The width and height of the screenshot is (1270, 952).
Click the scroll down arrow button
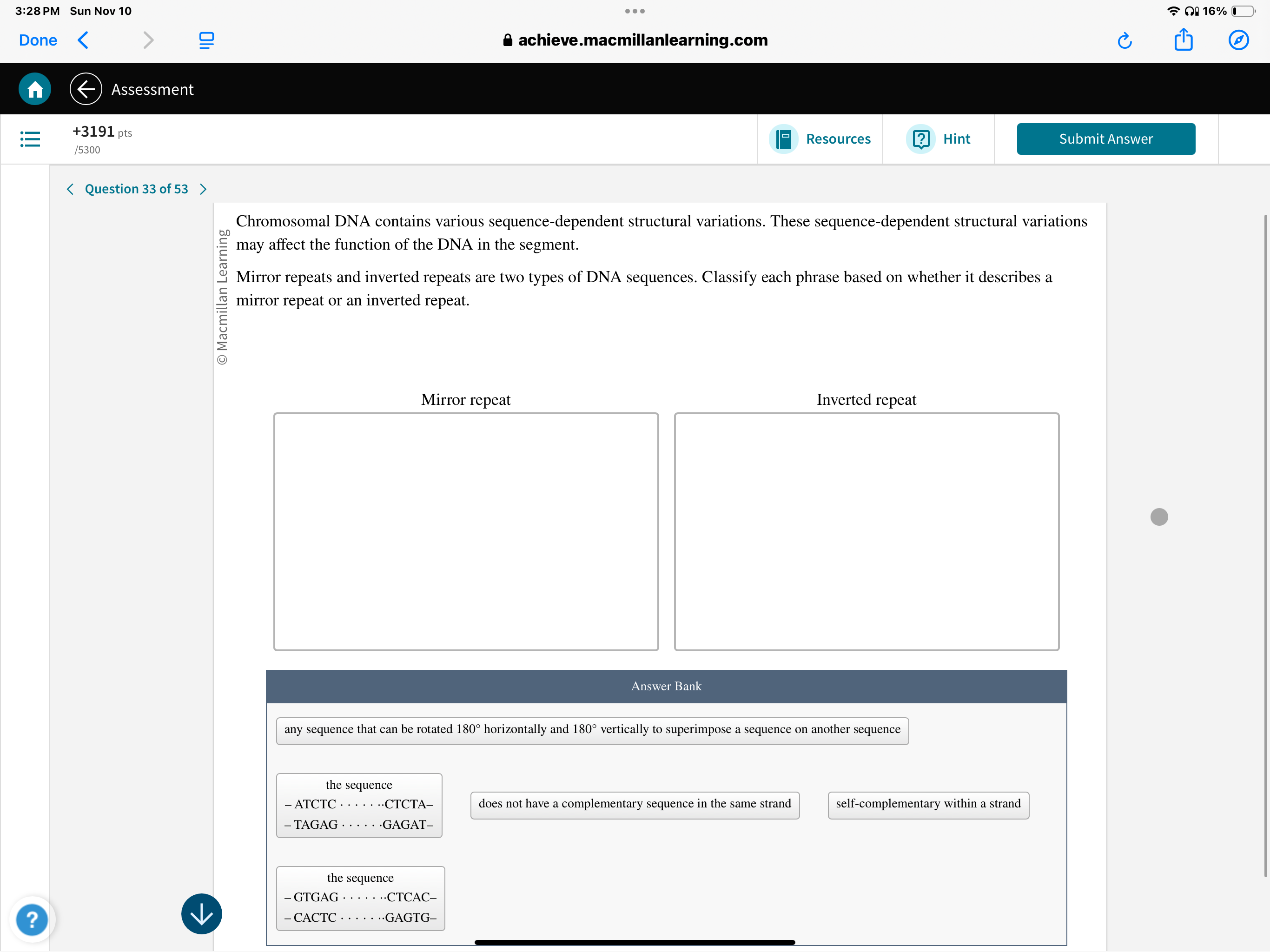pos(201,913)
